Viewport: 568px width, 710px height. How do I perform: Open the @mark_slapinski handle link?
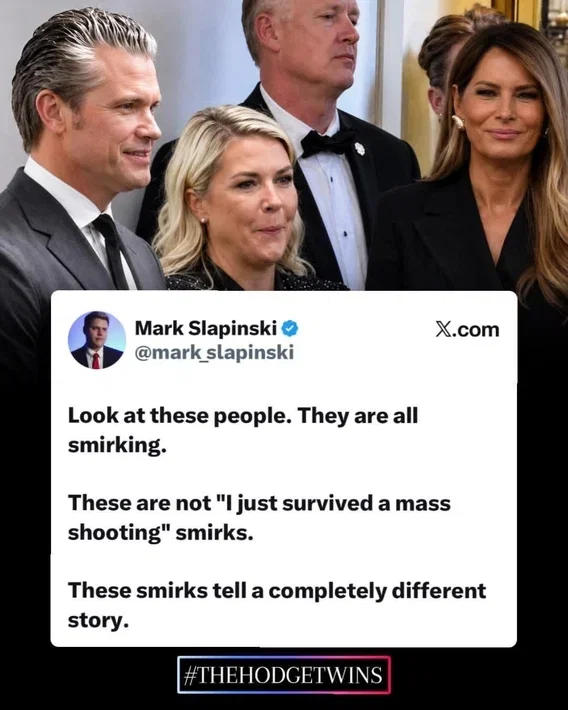tap(214, 352)
